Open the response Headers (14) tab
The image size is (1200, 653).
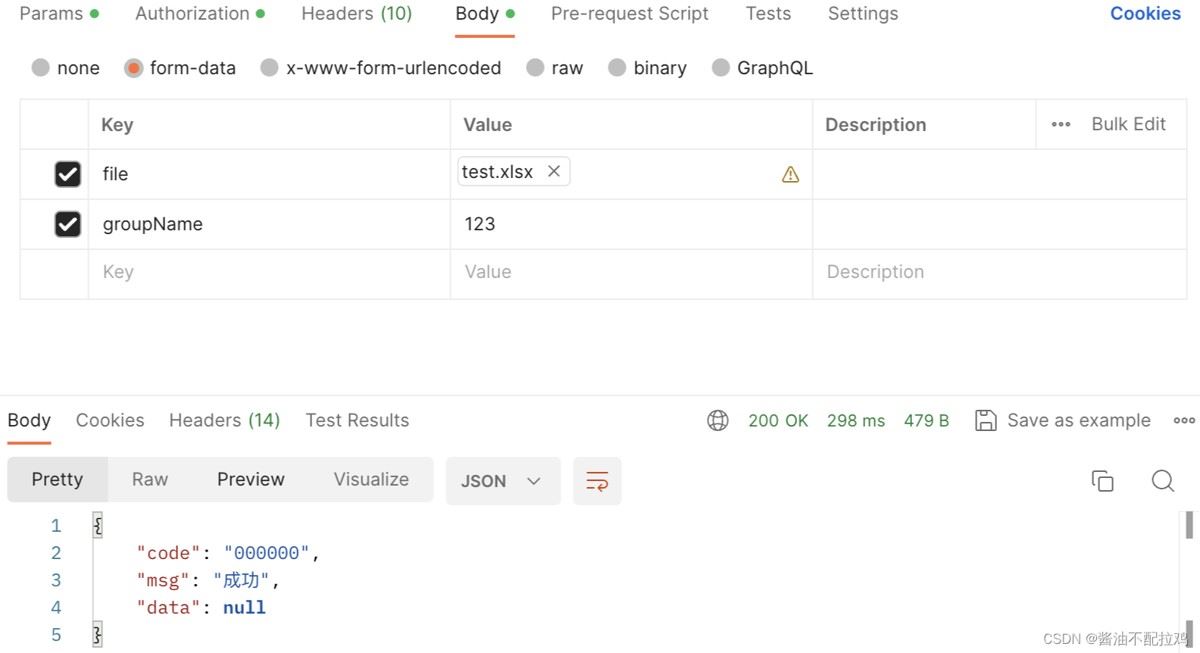click(224, 421)
